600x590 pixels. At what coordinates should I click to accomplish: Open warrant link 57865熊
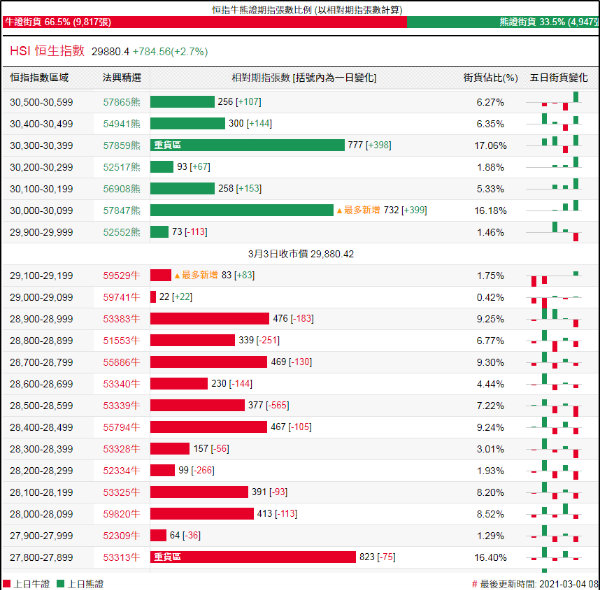pos(122,102)
